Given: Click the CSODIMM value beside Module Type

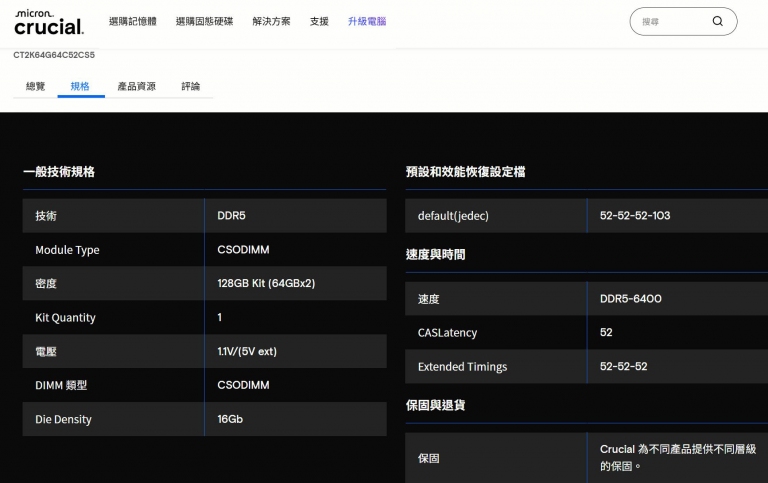Looking at the screenshot, I should [x=243, y=250].
